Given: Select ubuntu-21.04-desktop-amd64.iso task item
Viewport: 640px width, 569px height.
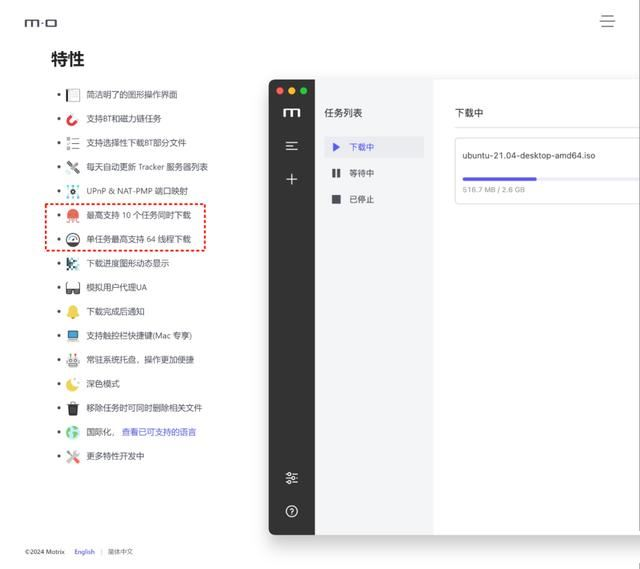Looking at the screenshot, I should pos(529,156).
